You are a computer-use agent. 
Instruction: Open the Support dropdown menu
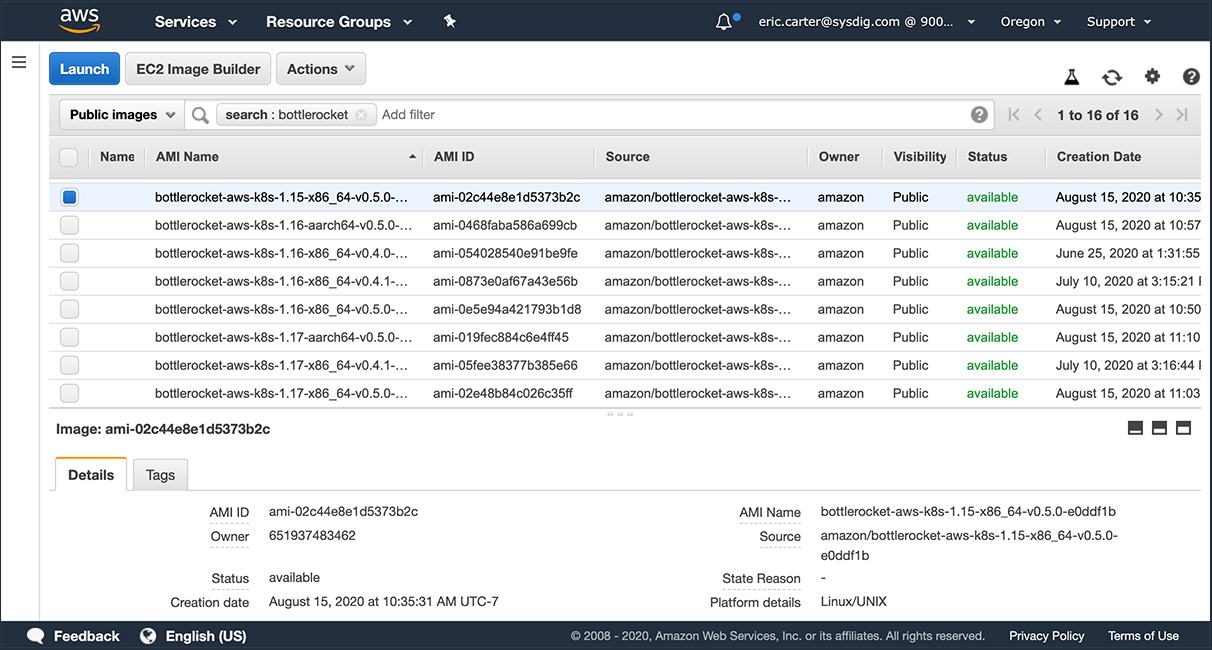(1119, 21)
